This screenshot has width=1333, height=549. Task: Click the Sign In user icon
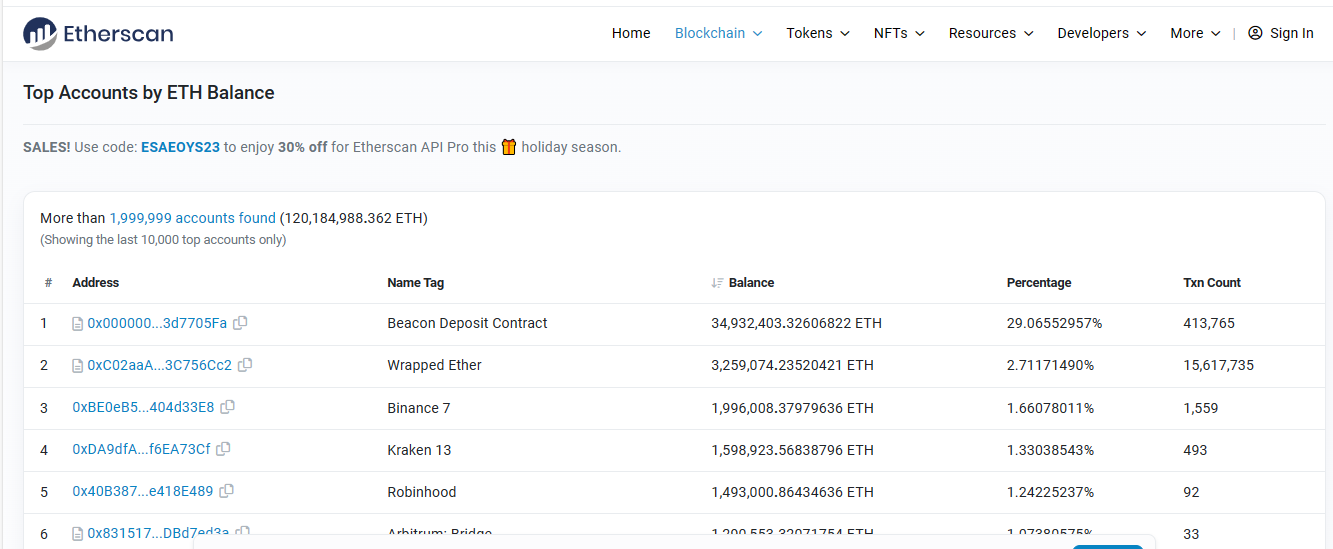click(x=1256, y=33)
